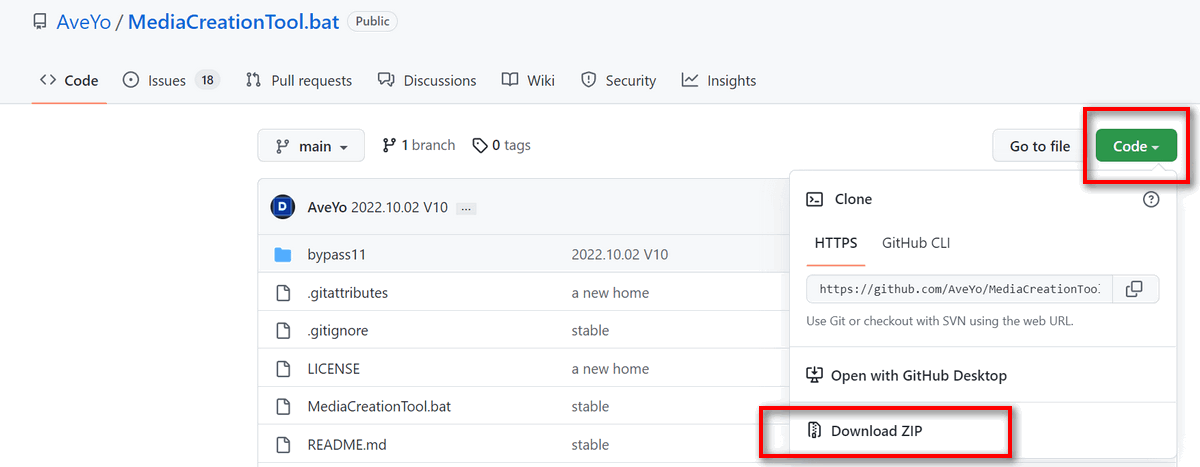
Task: Click the help question mark icon beside Clone
Action: (x=1151, y=199)
